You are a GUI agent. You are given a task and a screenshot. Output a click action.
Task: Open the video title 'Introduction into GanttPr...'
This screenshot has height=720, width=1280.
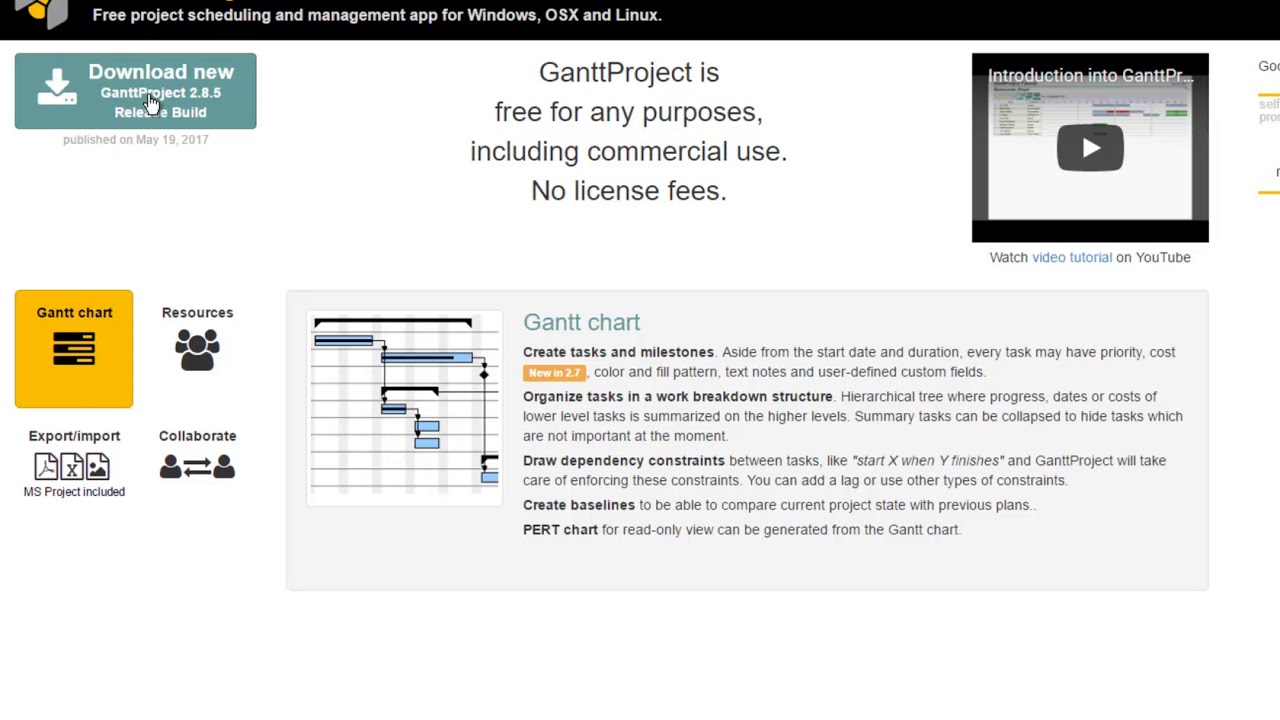(1090, 76)
